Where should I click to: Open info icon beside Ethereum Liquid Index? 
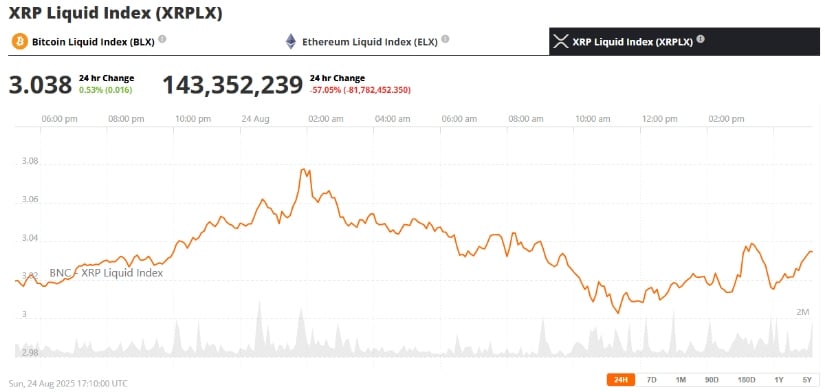tap(445, 39)
